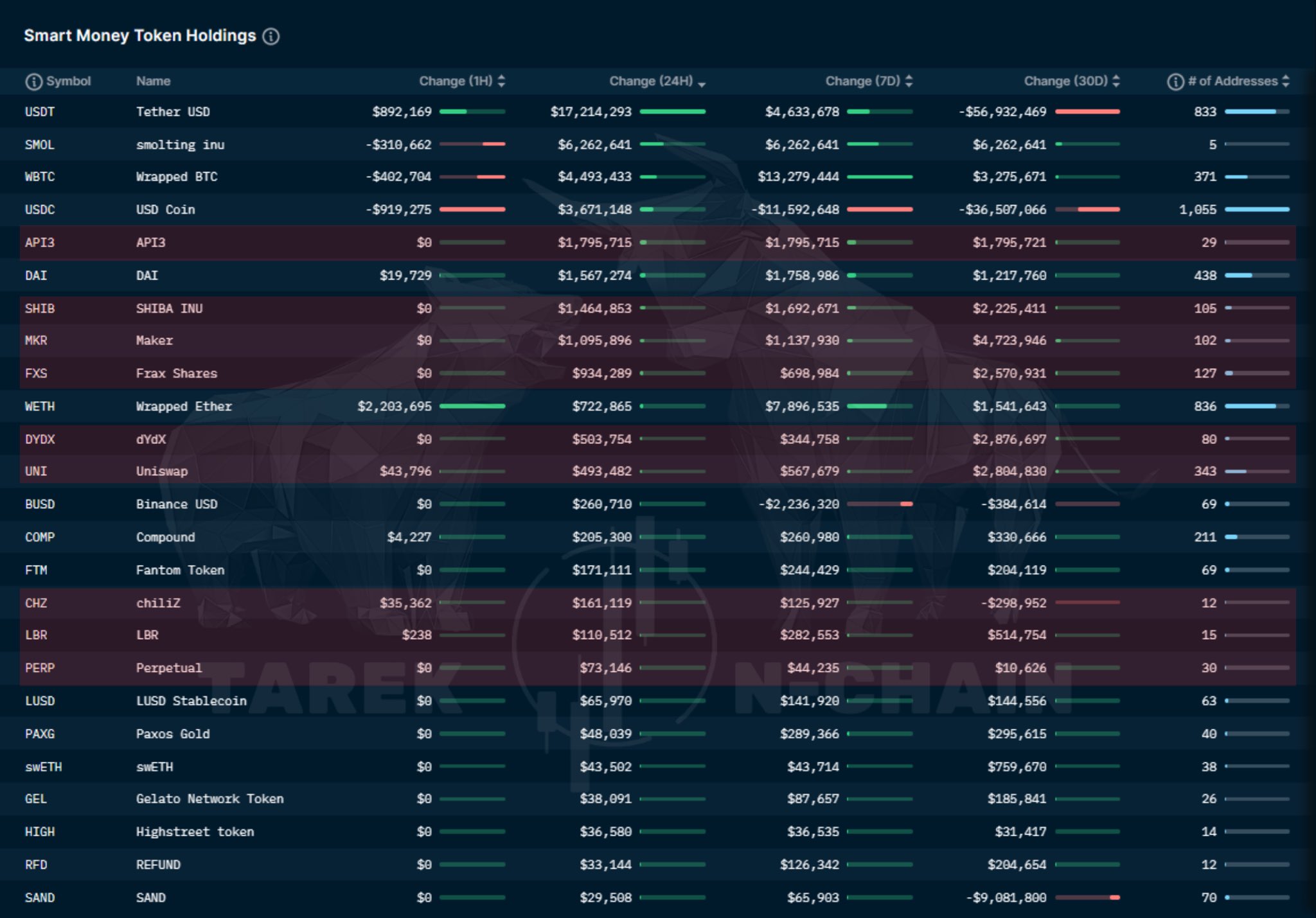Click Perpetual token name
Viewport: 1316px width, 918px height.
click(x=169, y=668)
